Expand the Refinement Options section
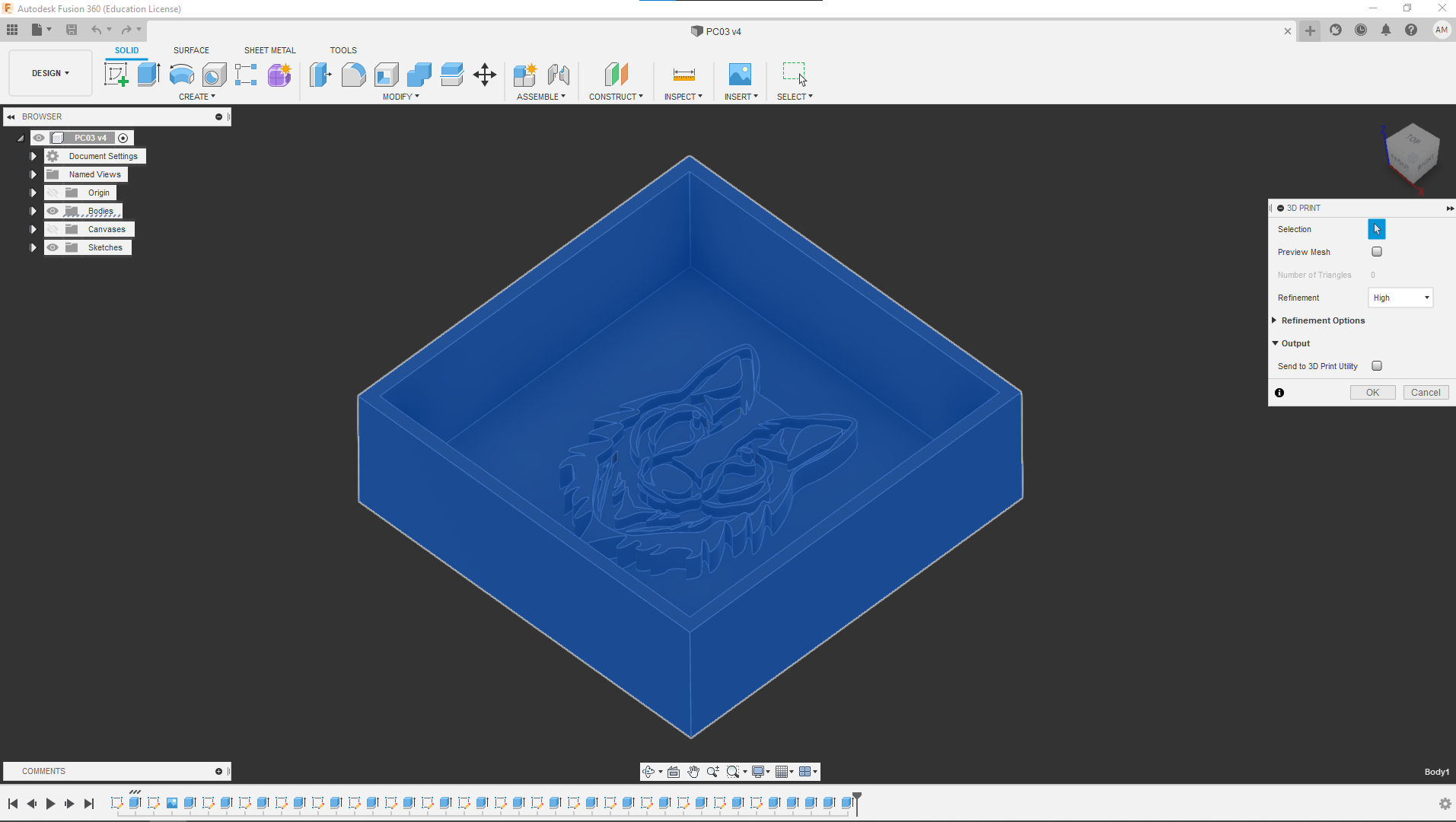The height and width of the screenshot is (822, 1456). [x=1274, y=320]
